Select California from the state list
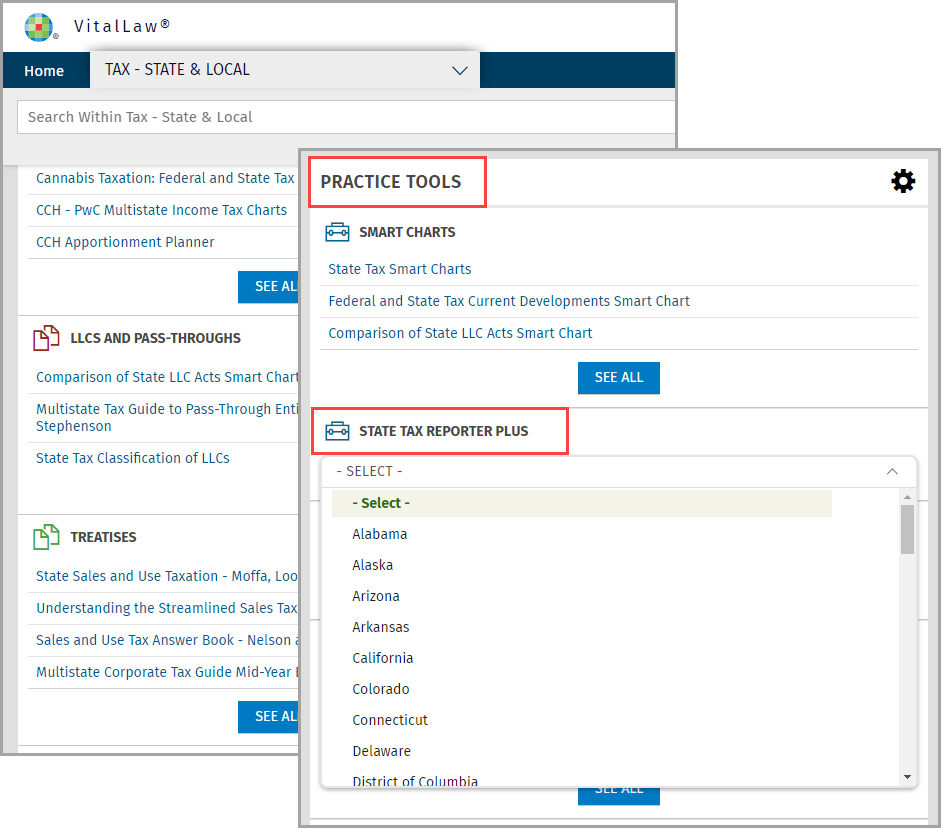 pyautogui.click(x=383, y=658)
